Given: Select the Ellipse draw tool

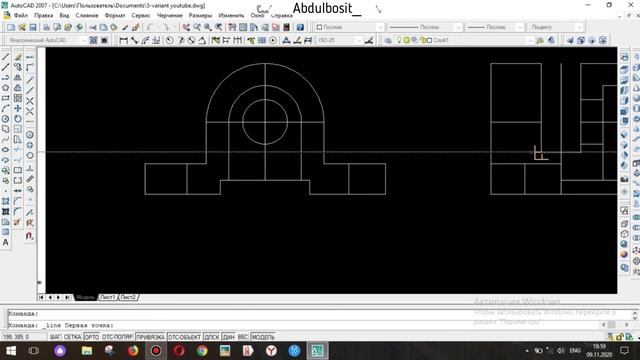Looking at the screenshot, I should (x=6, y=150).
